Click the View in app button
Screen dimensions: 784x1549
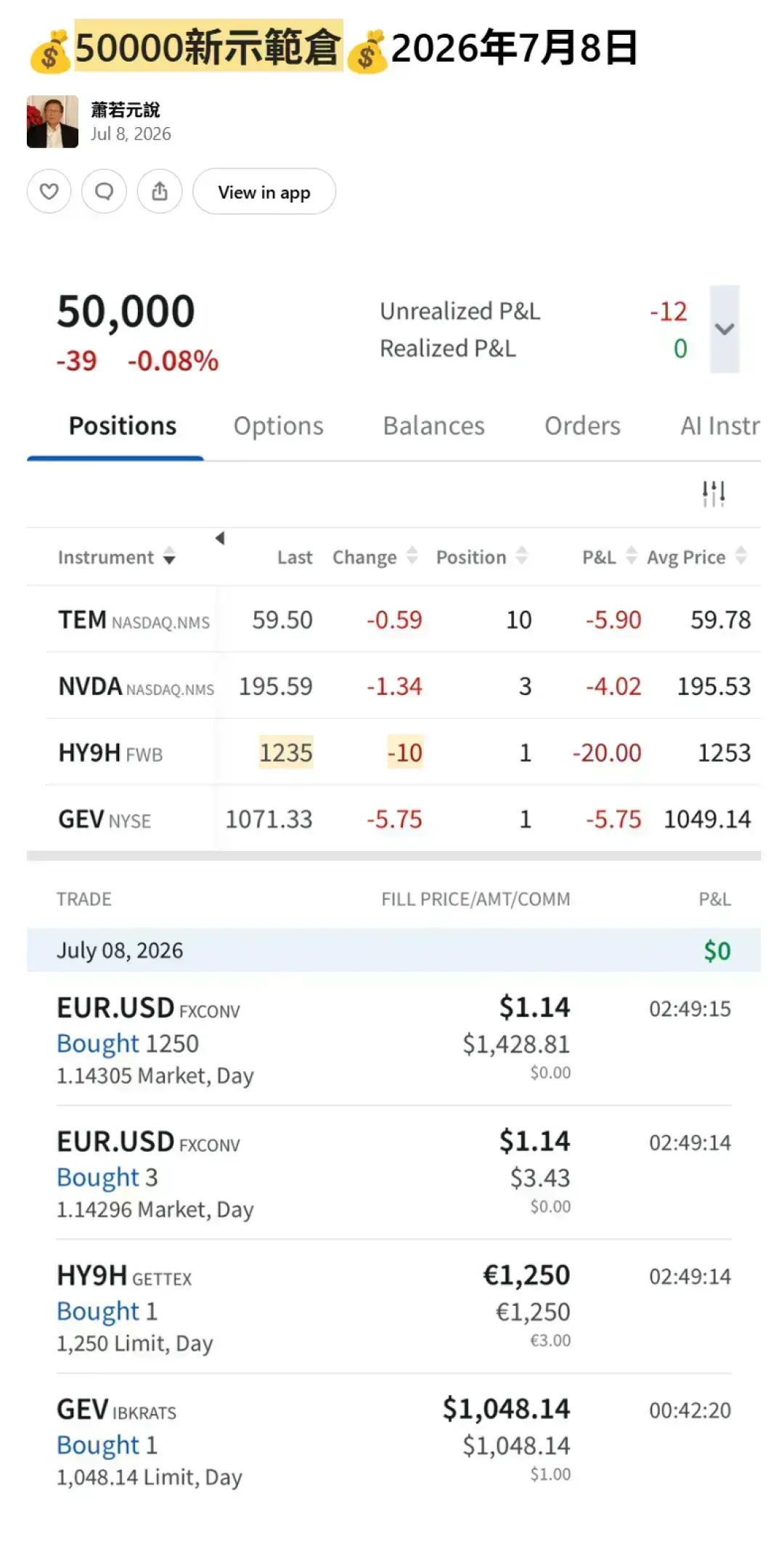(264, 192)
